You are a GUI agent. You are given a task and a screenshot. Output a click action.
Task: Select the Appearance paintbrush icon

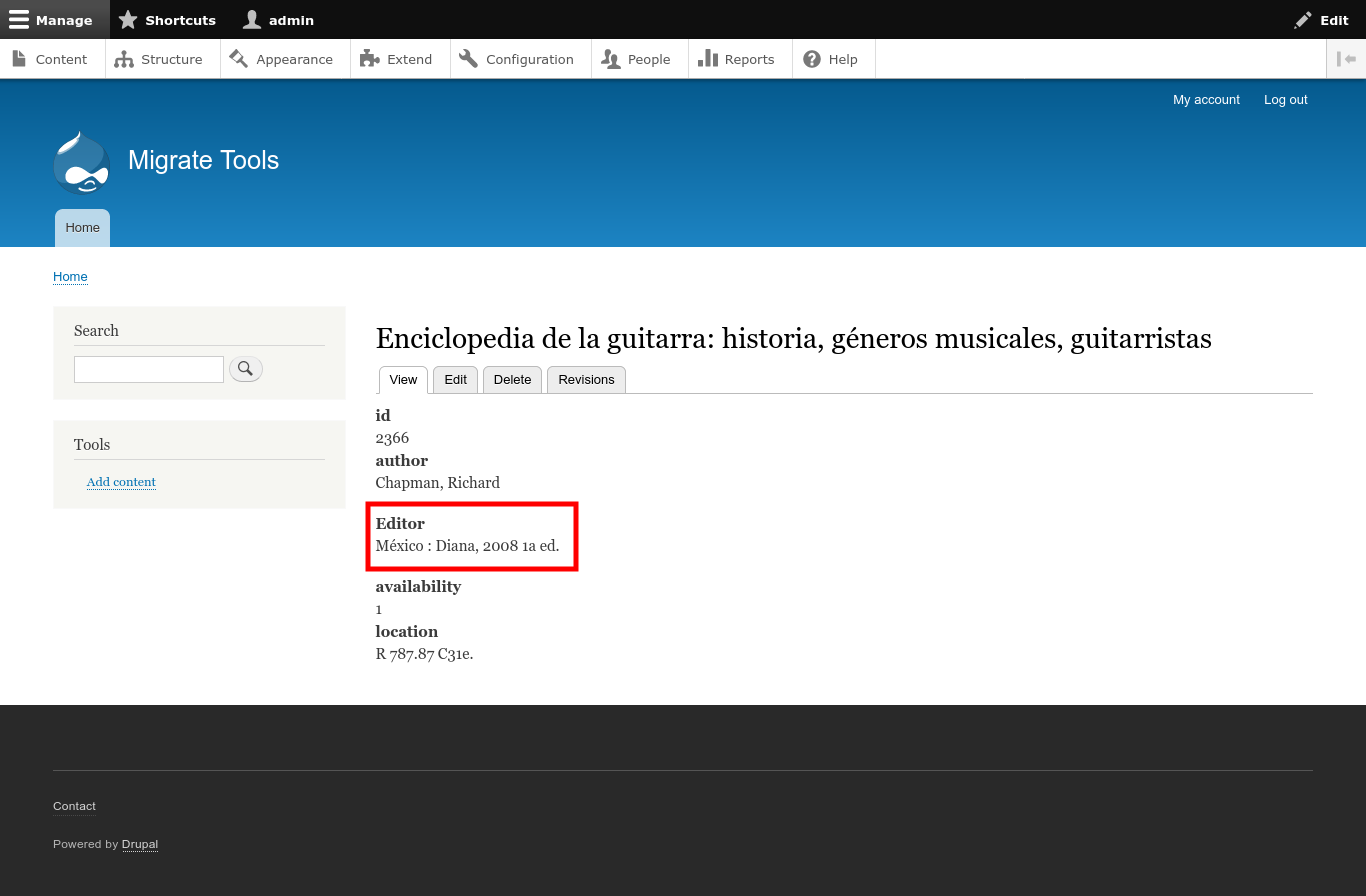(240, 59)
